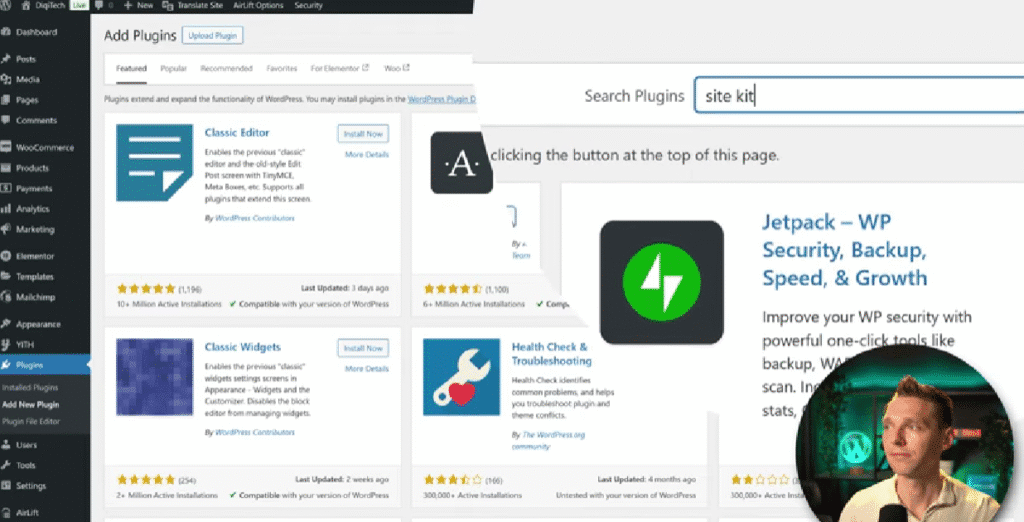Install the Classic Editor plugin

click(363, 134)
